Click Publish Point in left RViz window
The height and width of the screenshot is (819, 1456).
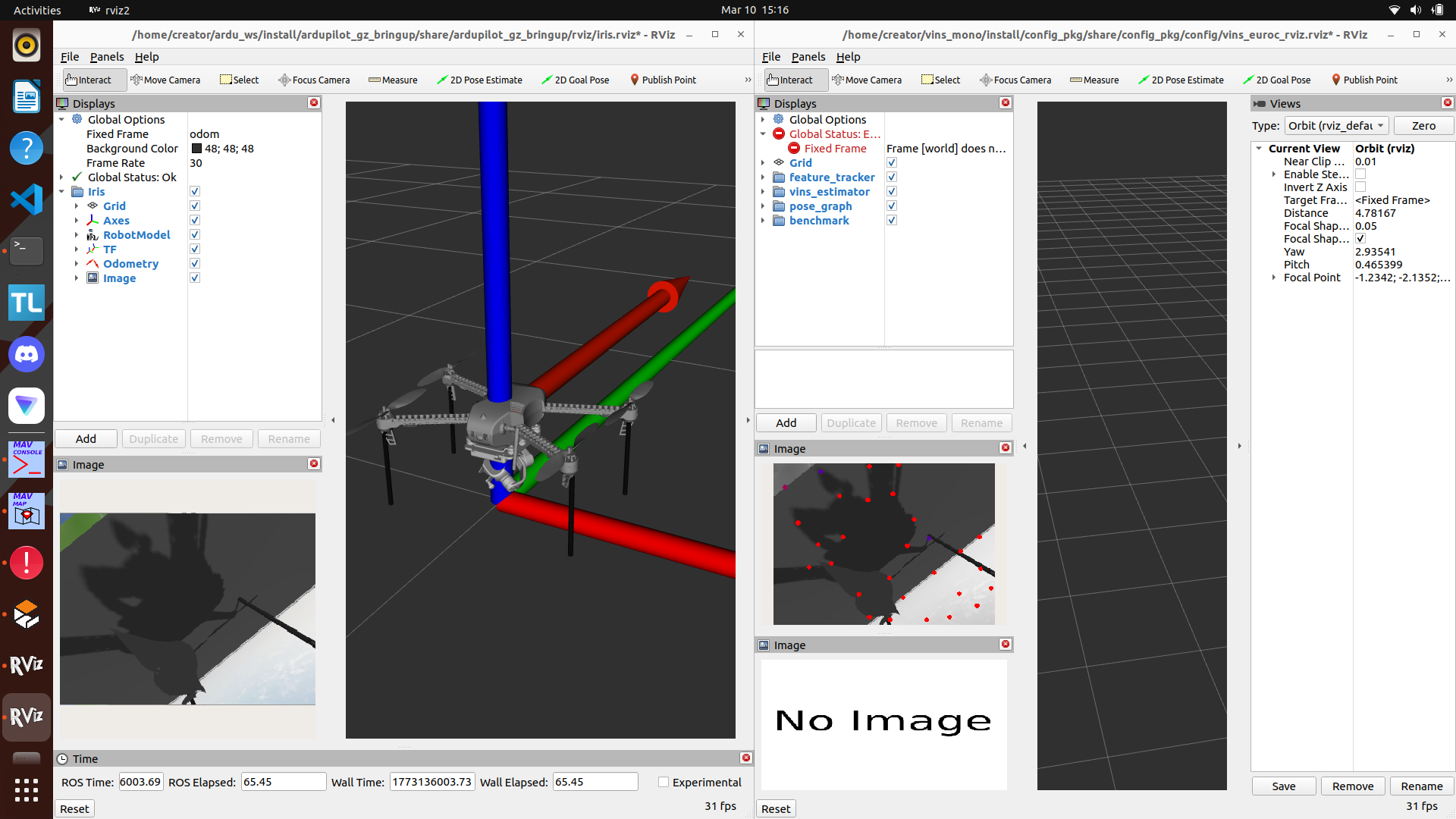[x=663, y=80]
